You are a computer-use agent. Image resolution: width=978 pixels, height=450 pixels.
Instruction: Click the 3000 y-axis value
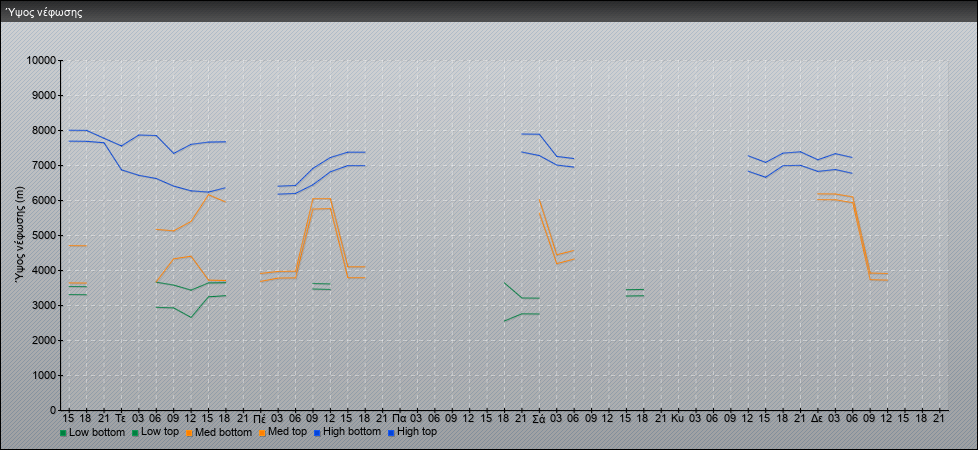pos(44,306)
